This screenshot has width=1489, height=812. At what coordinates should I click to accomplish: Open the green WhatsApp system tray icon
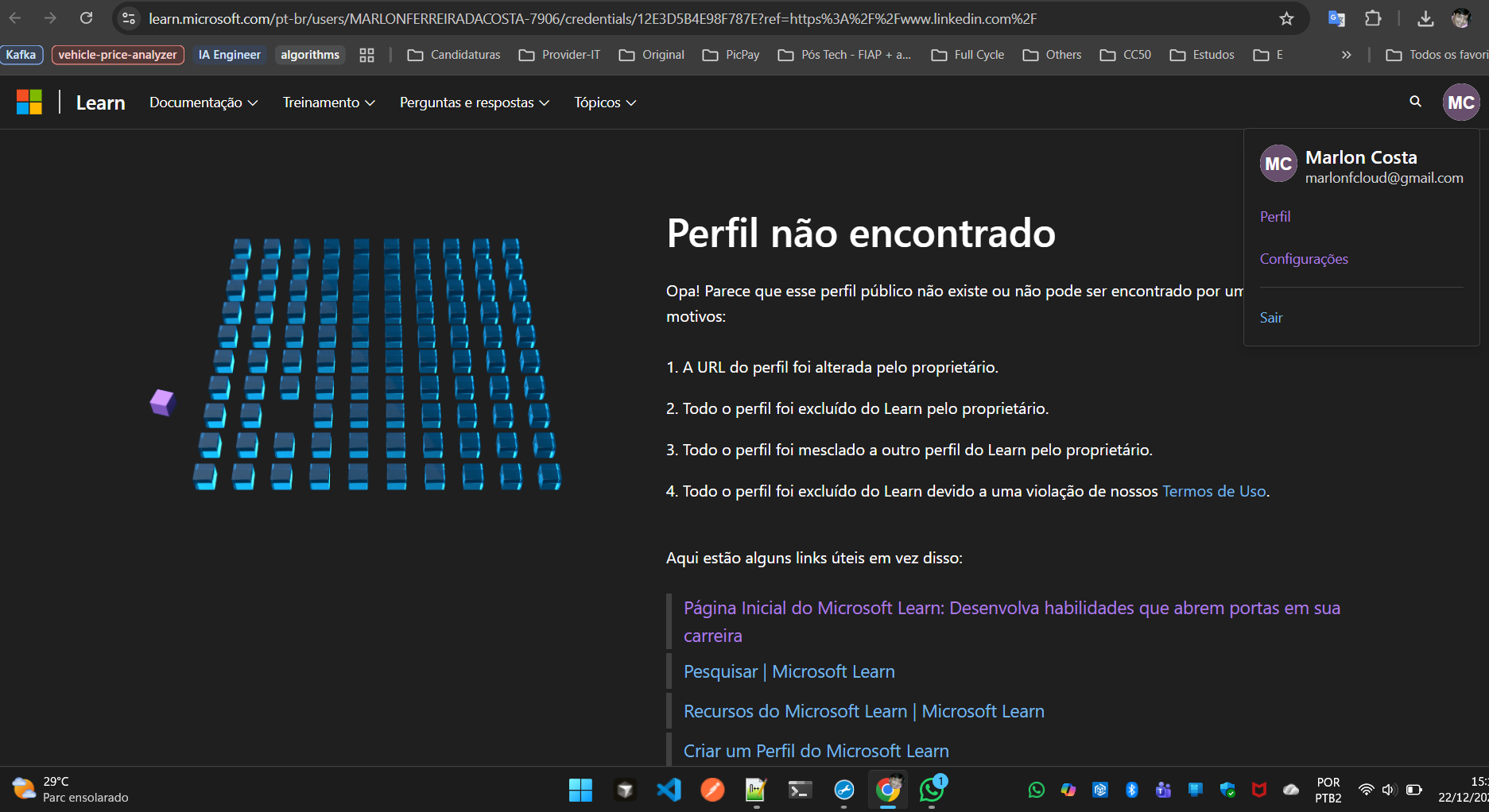coord(1037,790)
